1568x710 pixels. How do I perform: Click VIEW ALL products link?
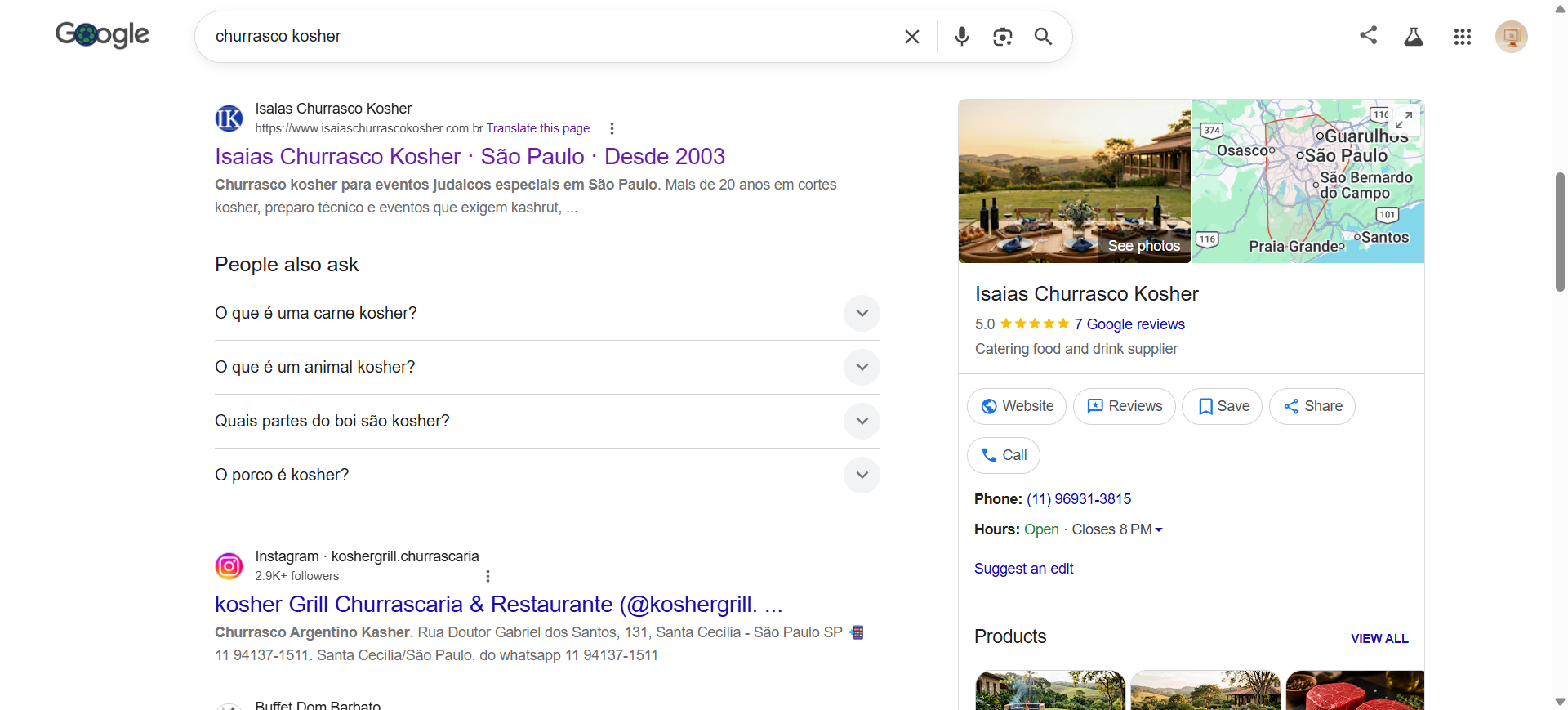pos(1379,639)
